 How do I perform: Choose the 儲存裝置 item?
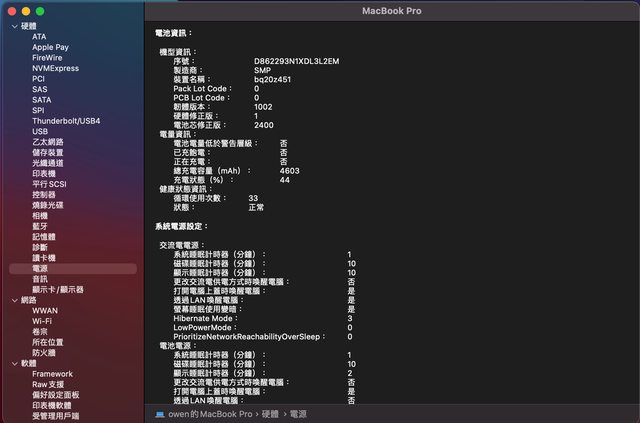[48, 152]
